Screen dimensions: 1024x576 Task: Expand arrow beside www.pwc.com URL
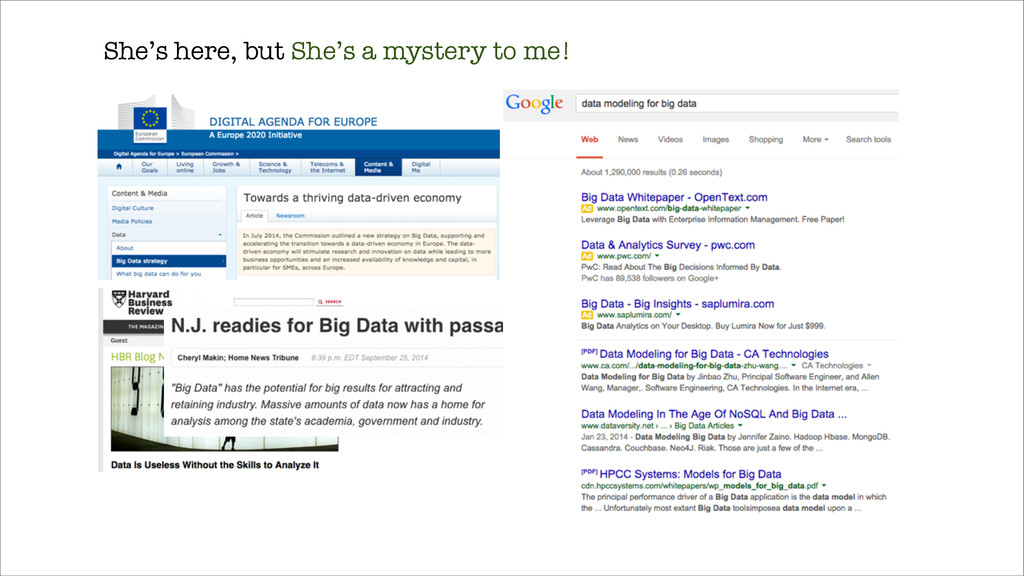click(657, 256)
